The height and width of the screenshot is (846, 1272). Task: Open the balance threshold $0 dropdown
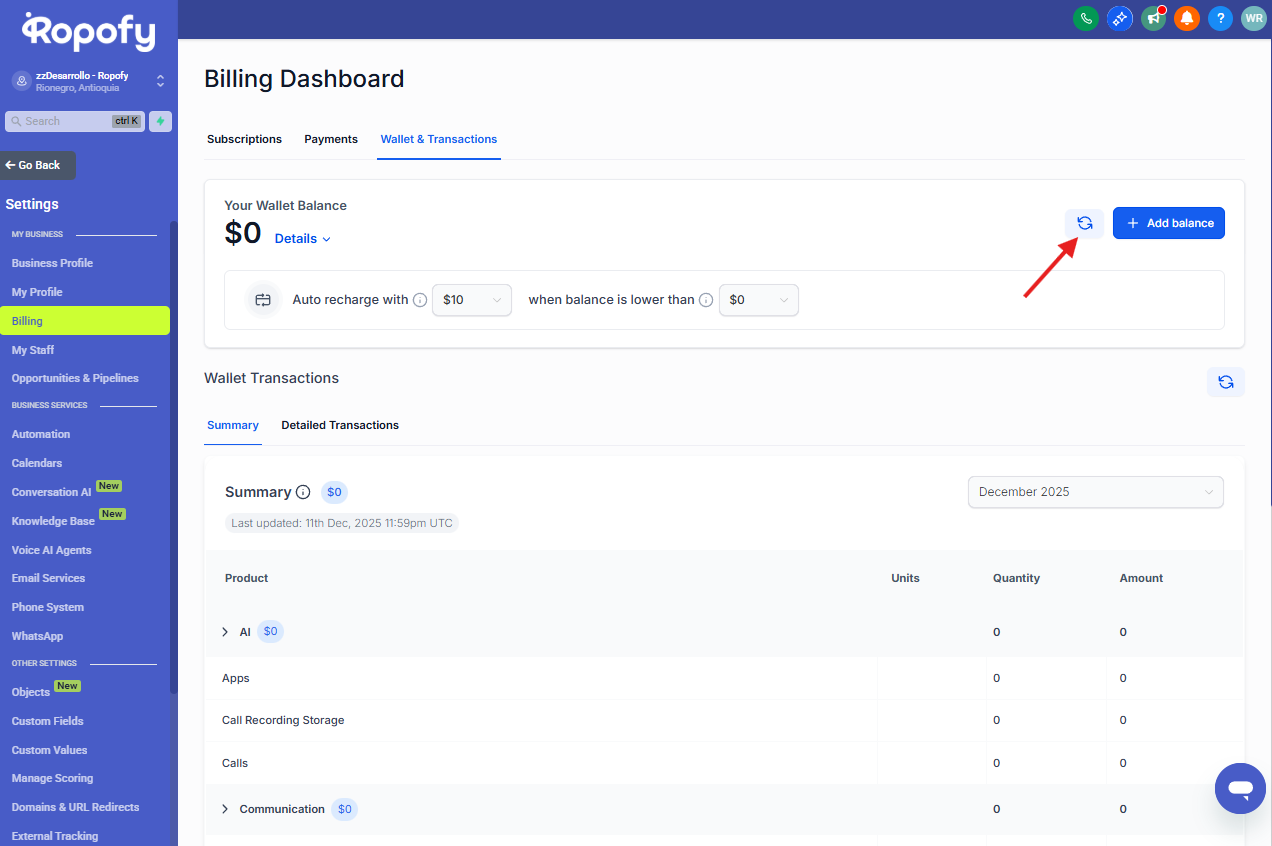click(758, 300)
